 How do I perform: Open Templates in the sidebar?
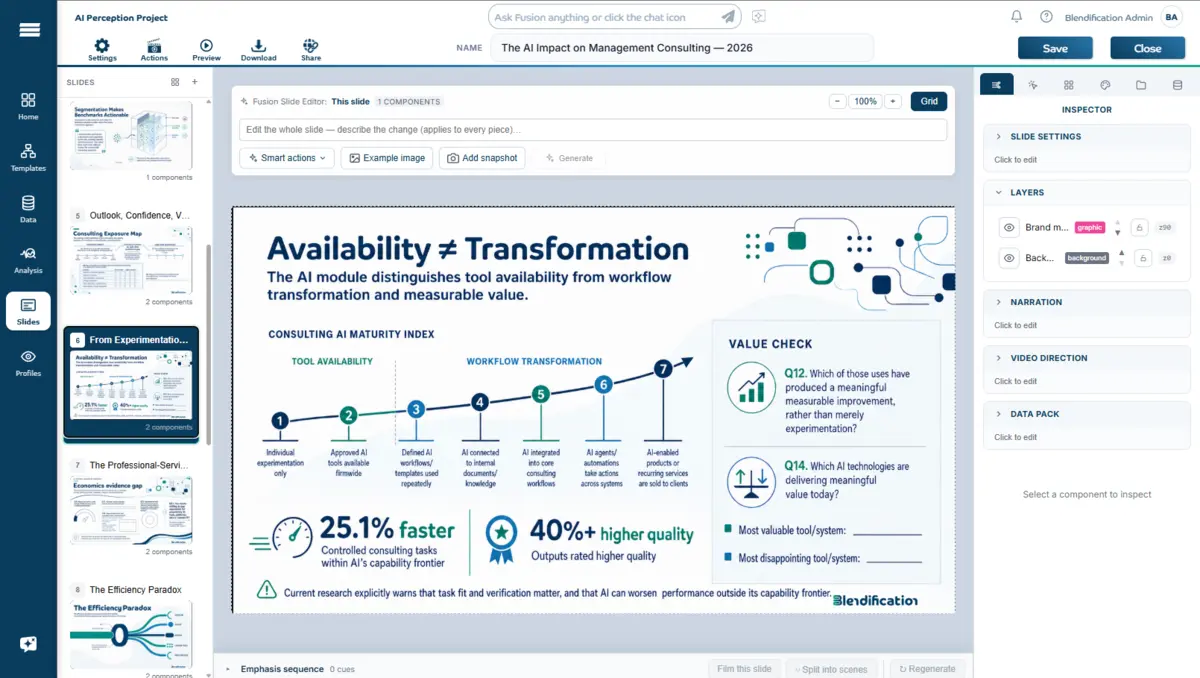[28, 157]
